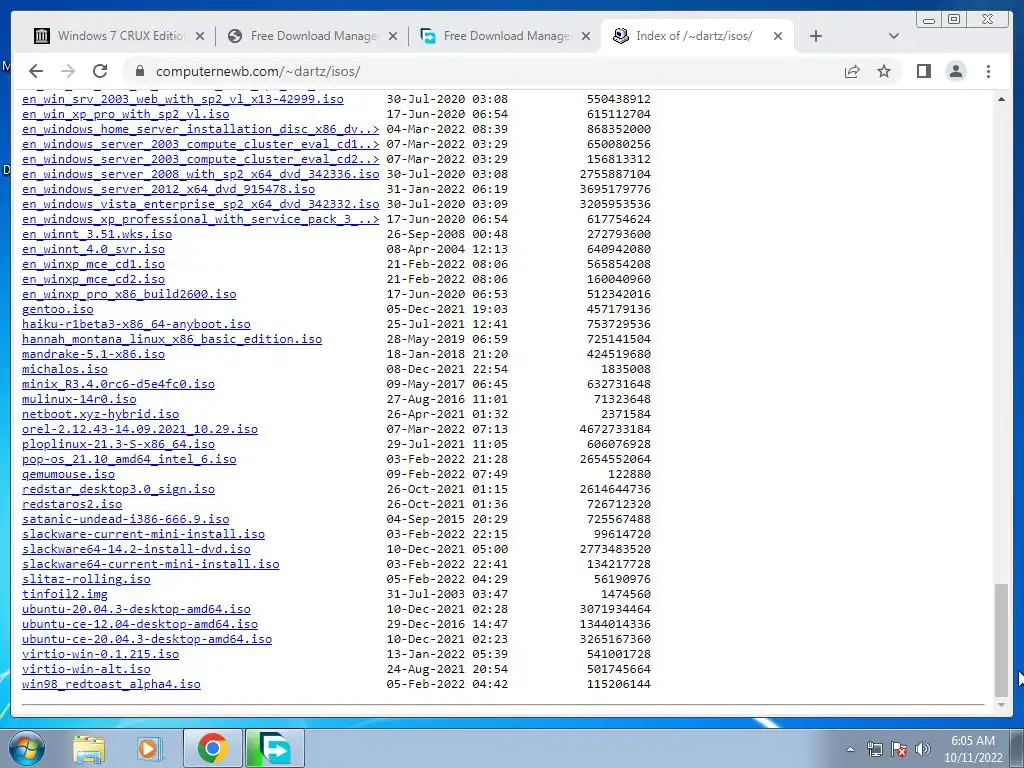Share this page using the share icon
1024x768 pixels.
tap(852, 71)
